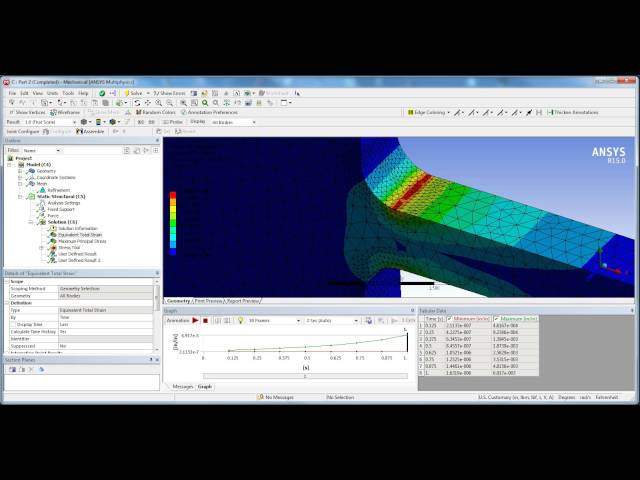The width and height of the screenshot is (640, 480).
Task: Switch to the Print Preview tab
Action: 208,301
